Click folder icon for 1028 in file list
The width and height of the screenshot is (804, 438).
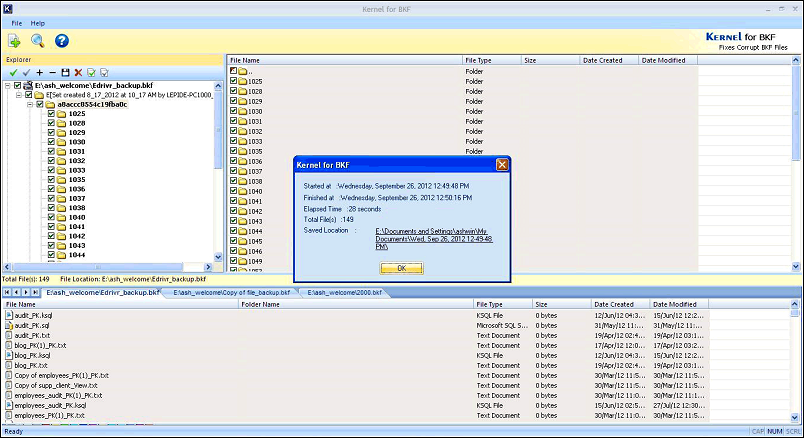pos(243,91)
